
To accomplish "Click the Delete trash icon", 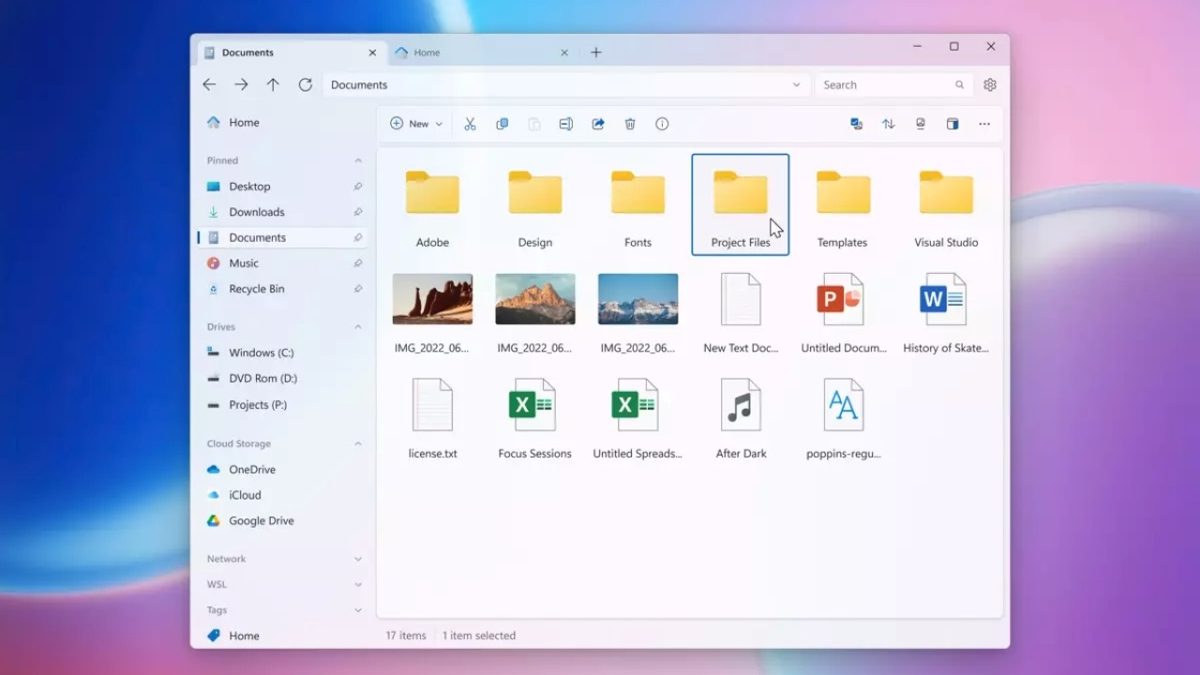I will (630, 124).
